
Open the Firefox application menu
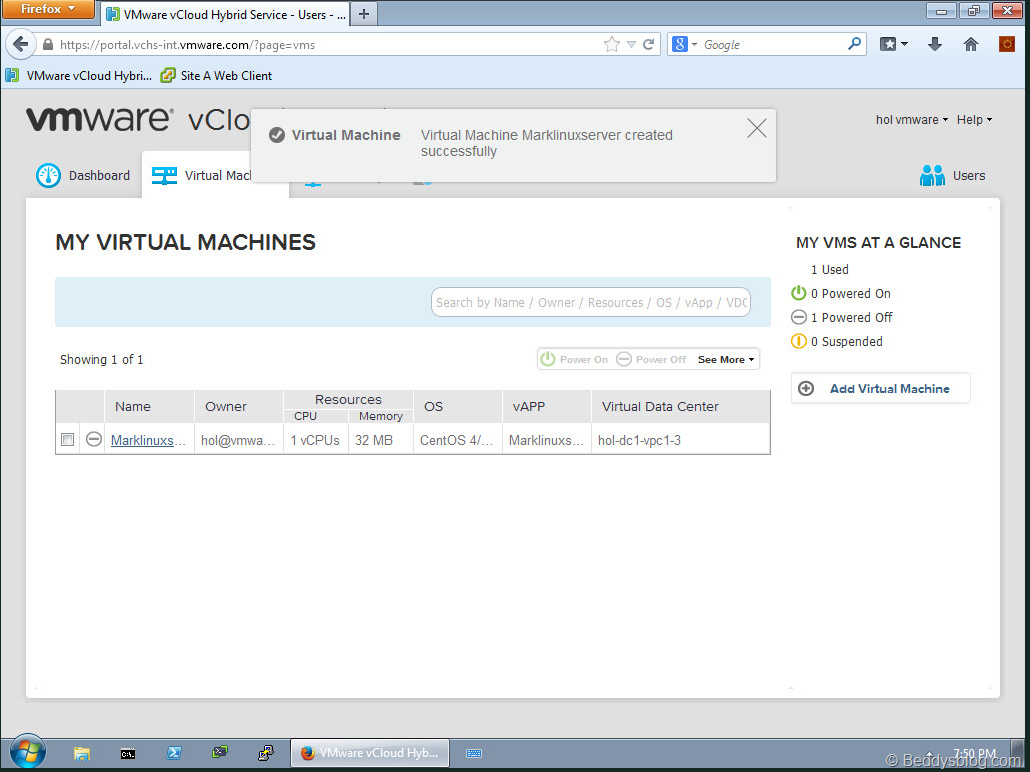tap(47, 9)
